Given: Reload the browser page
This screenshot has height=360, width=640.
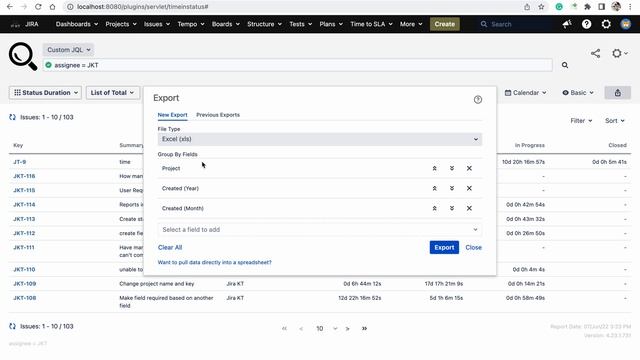Looking at the screenshot, I should 38,7.
